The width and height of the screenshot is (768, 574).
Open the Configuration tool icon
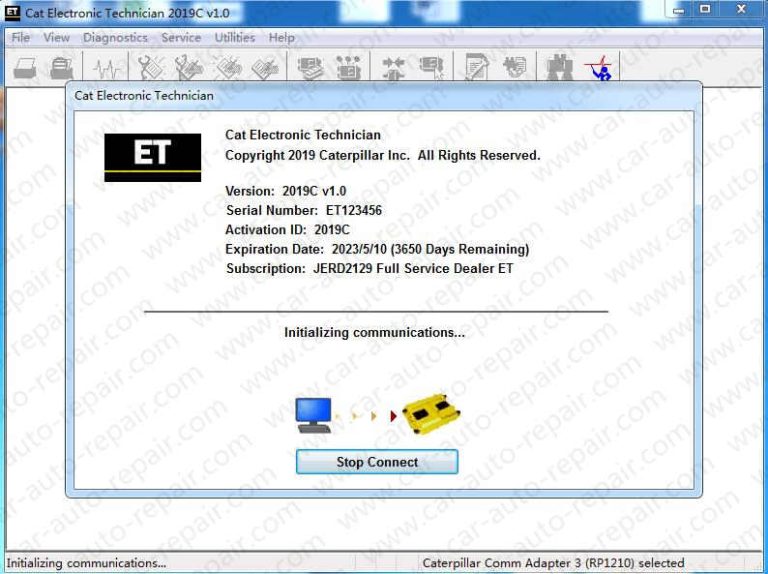point(349,67)
